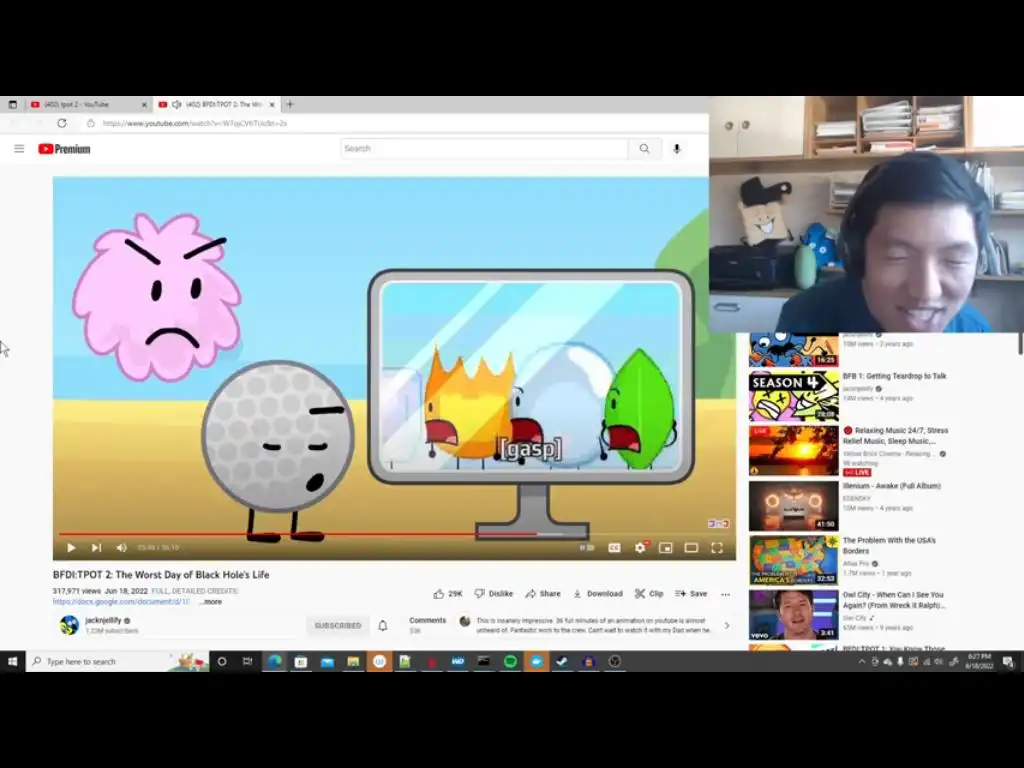Image resolution: width=1024 pixels, height=768 pixels.
Task: Click the search magnifier button
Action: (645, 149)
